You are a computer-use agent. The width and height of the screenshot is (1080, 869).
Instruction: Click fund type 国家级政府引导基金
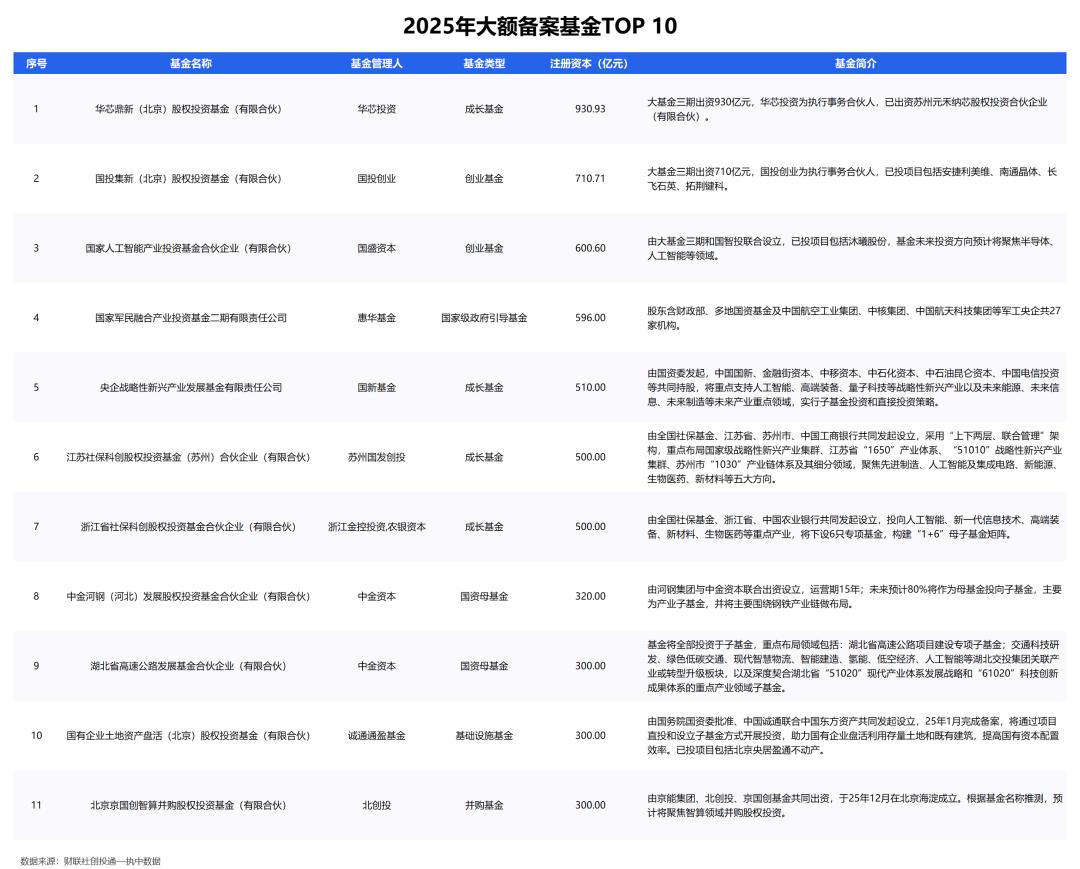coord(484,317)
